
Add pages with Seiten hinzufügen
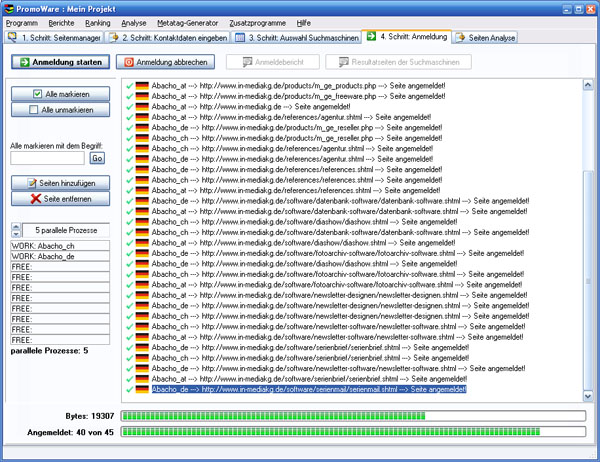pos(60,183)
